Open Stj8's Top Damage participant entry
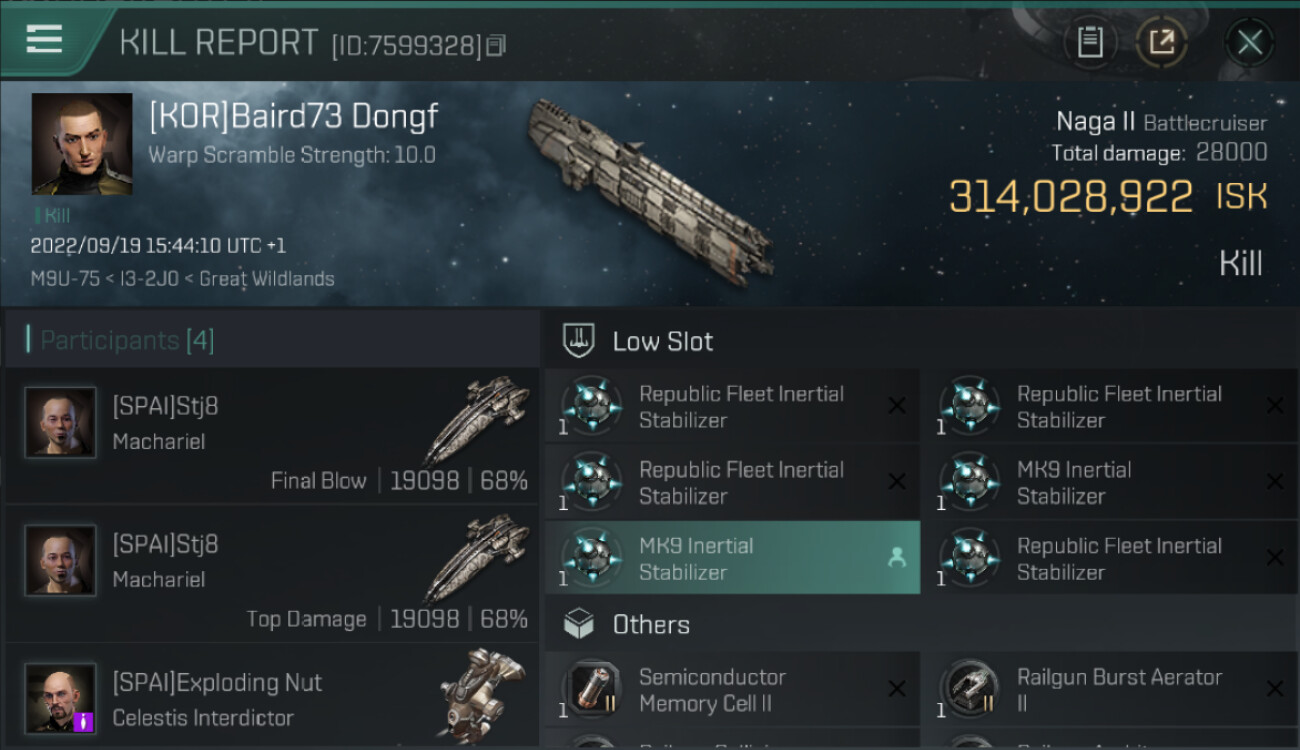This screenshot has height=750, width=1300. [x=272, y=574]
